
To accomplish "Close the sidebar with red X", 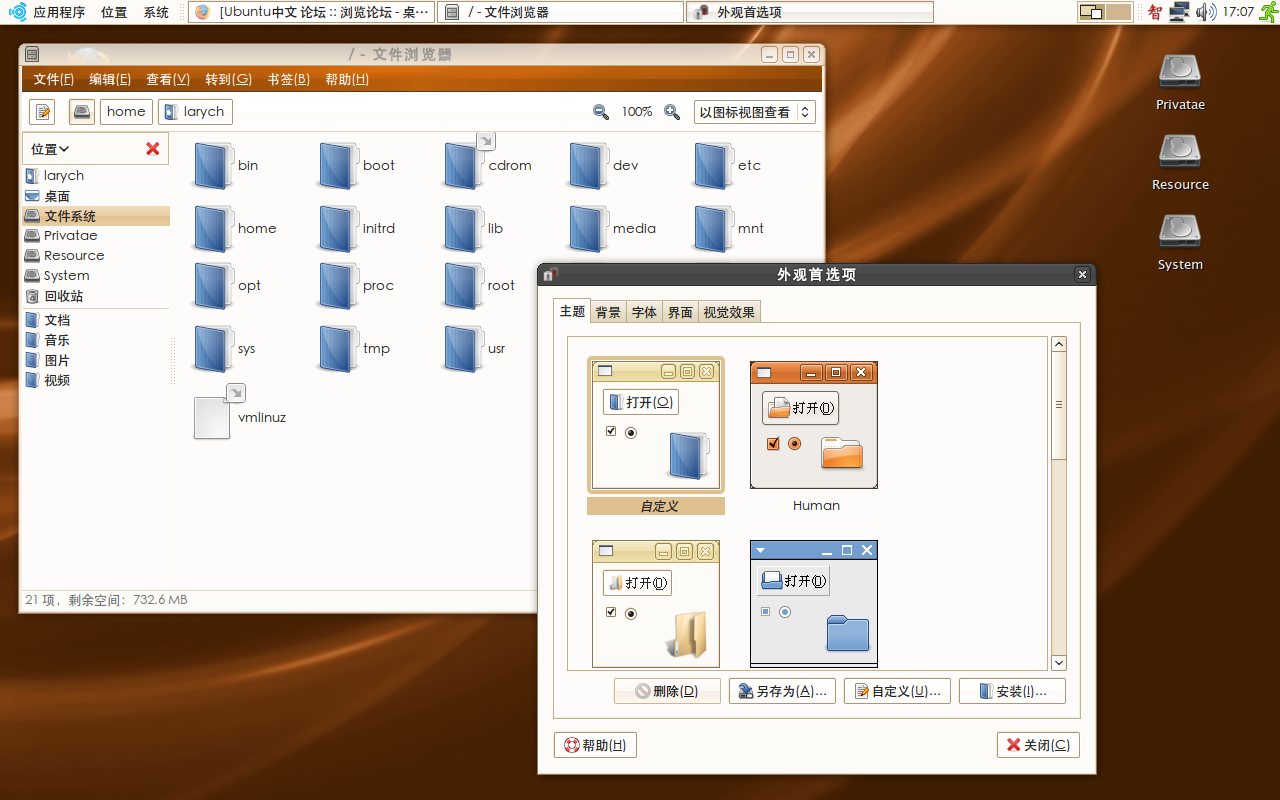I will point(153,149).
